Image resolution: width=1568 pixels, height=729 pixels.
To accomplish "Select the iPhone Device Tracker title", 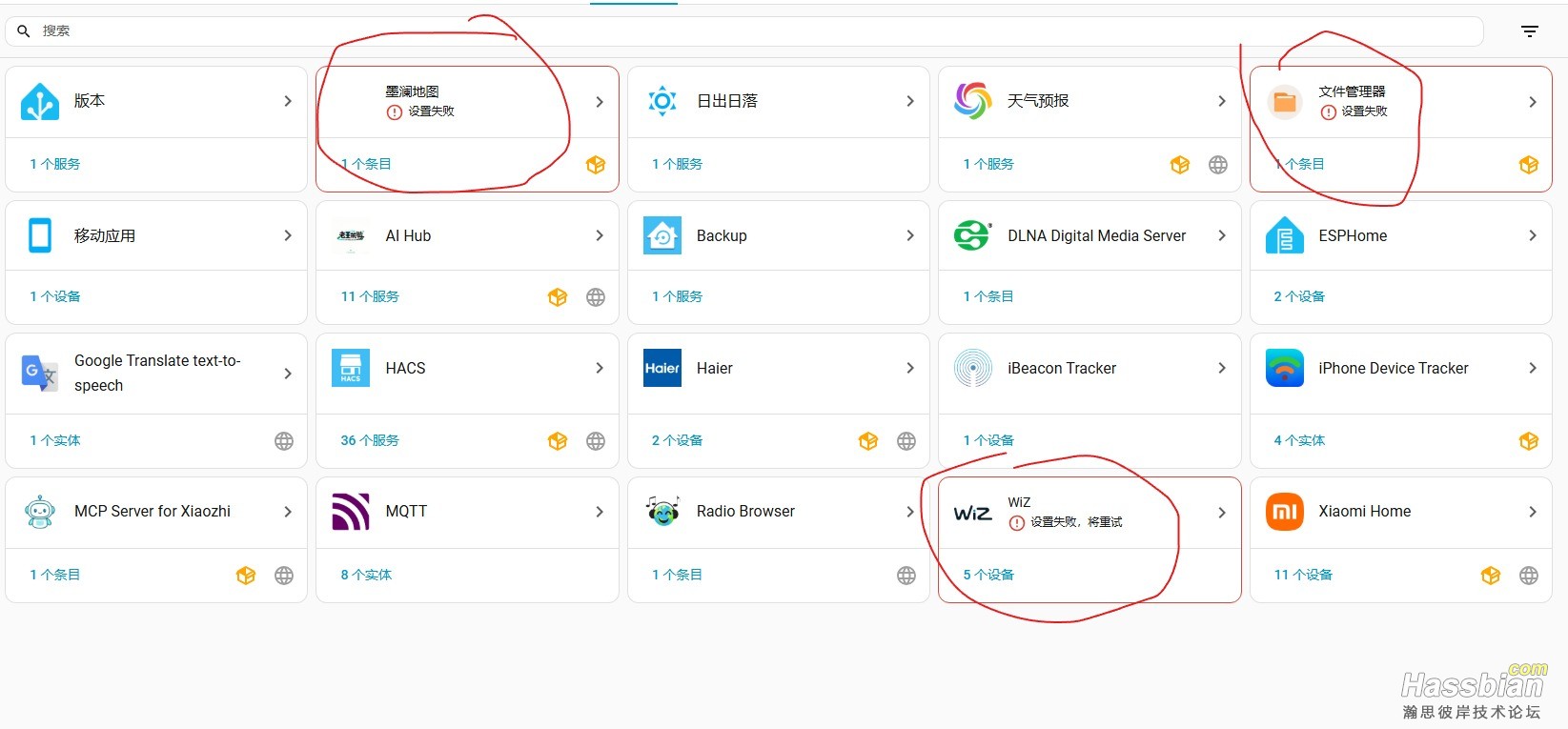I will coord(1393,368).
